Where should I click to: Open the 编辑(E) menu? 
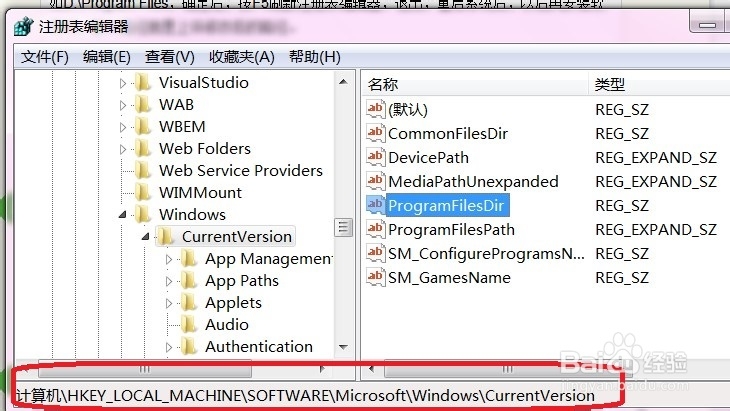(107, 57)
